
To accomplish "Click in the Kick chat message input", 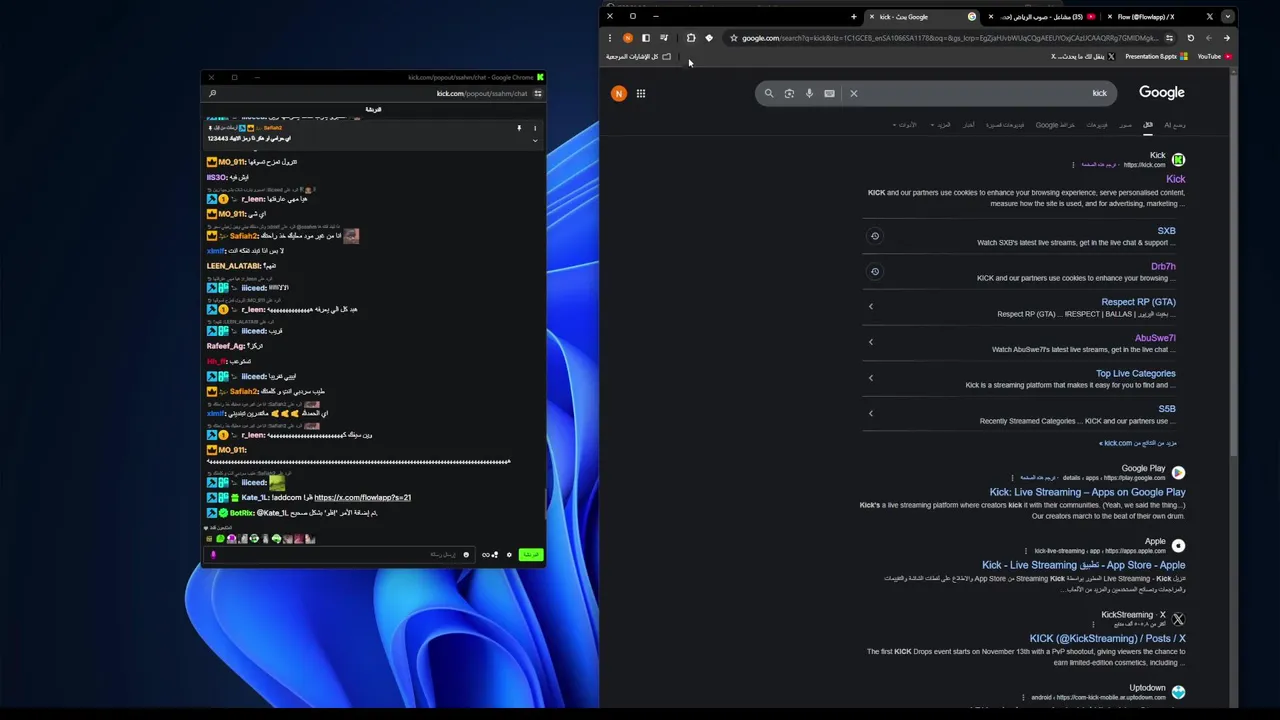I will 340,555.
